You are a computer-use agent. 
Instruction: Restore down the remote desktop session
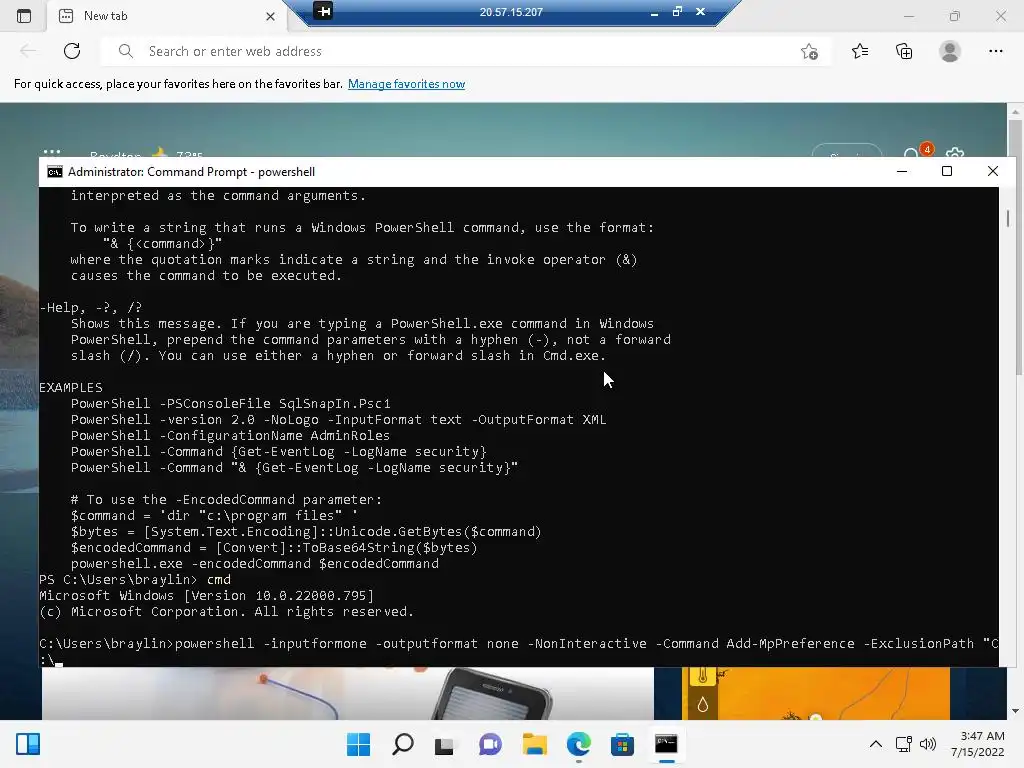click(x=677, y=12)
